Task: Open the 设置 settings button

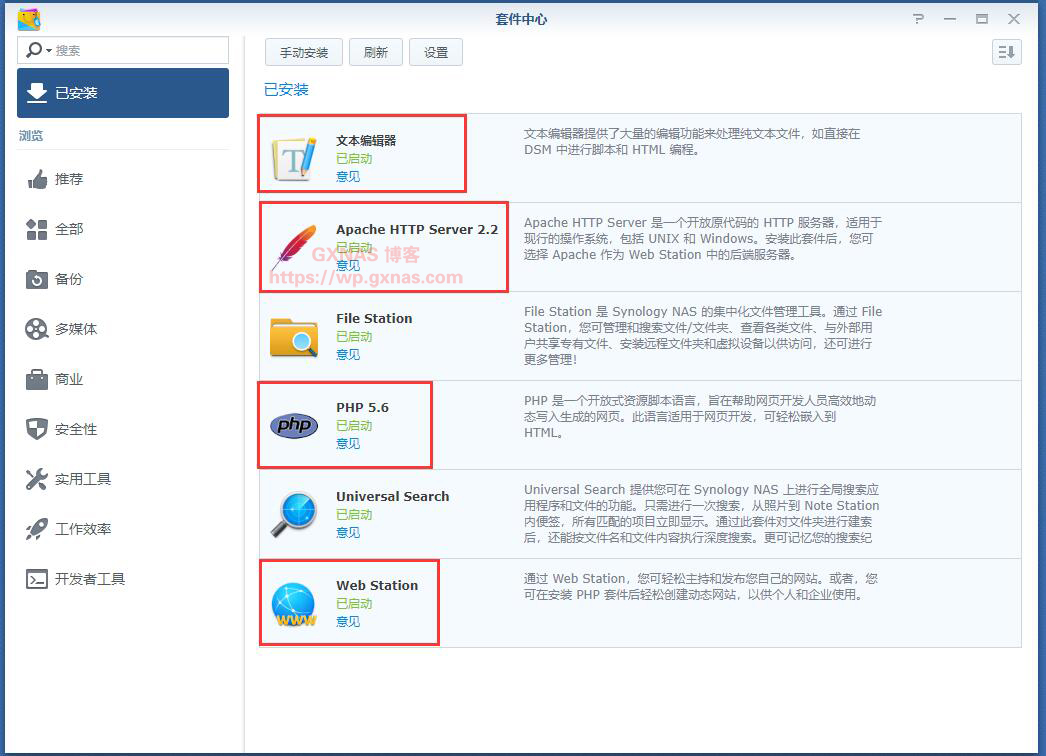Action: tap(436, 53)
